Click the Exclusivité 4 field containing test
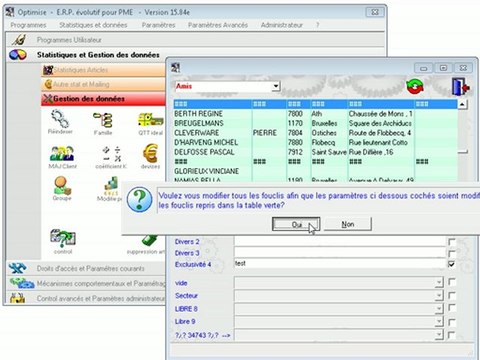Screen dimensions: 480x360 coord(339,264)
